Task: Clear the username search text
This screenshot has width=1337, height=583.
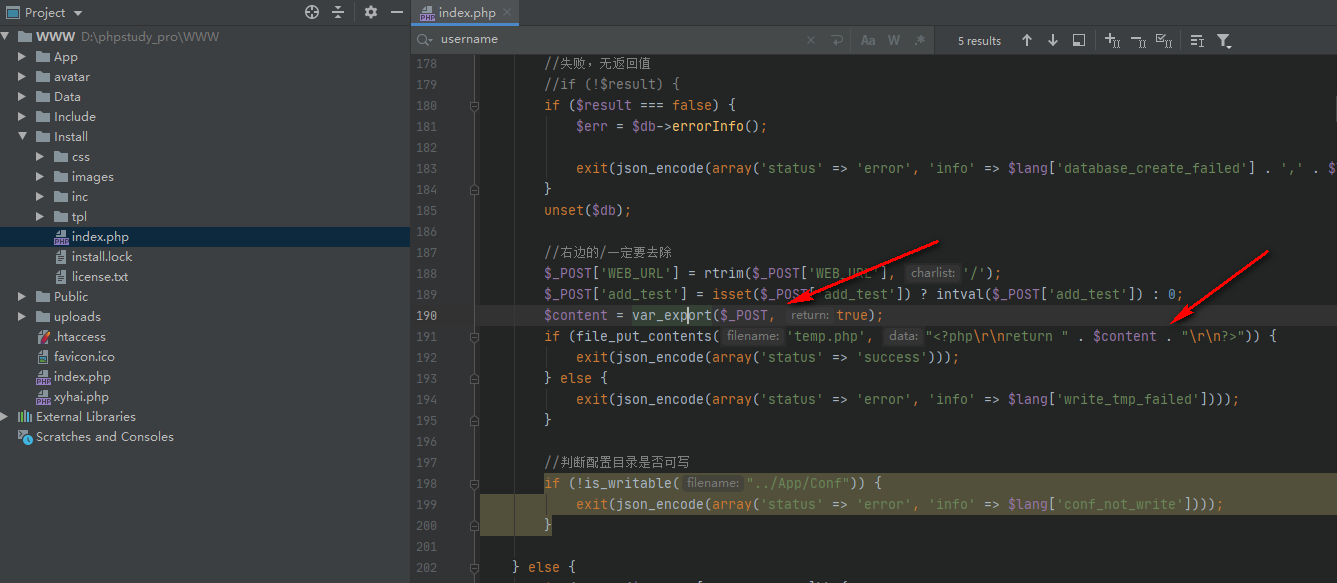Action: tap(811, 40)
